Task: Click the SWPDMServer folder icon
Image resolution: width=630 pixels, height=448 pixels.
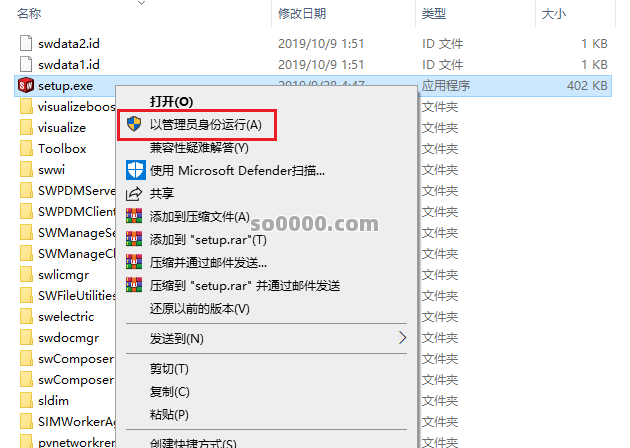Action: (27, 190)
